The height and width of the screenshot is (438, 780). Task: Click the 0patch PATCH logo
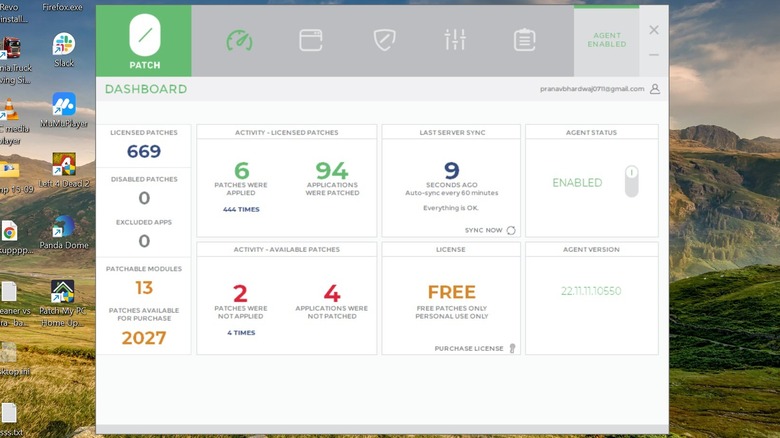144,40
